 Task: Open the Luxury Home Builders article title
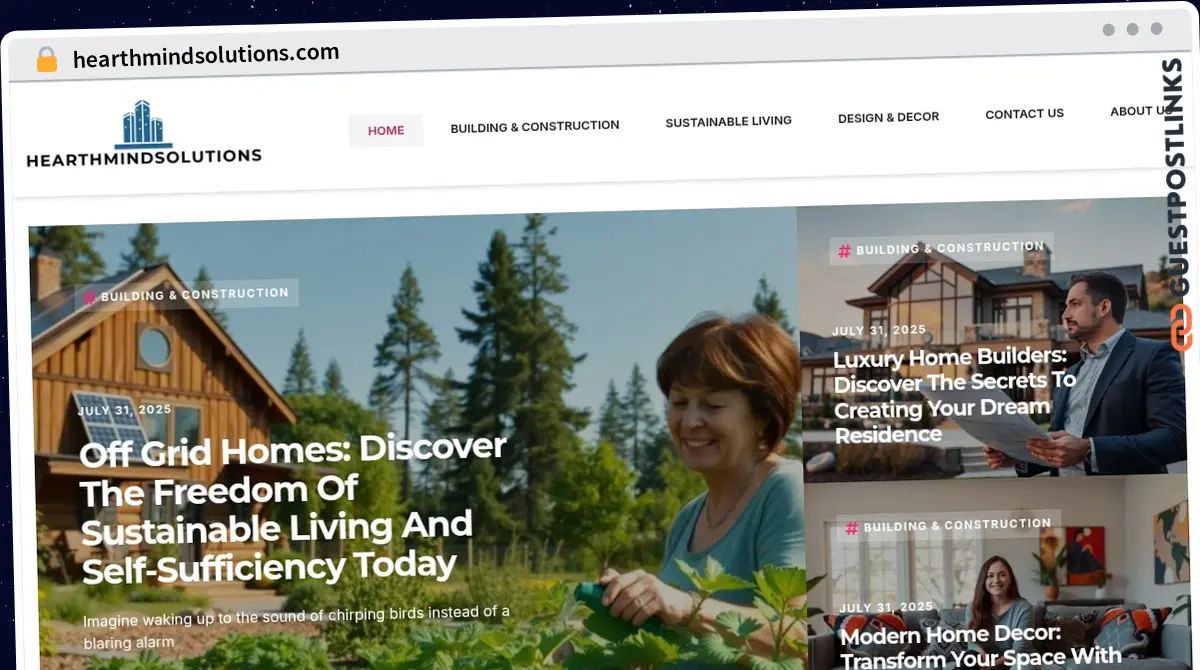[x=954, y=396]
